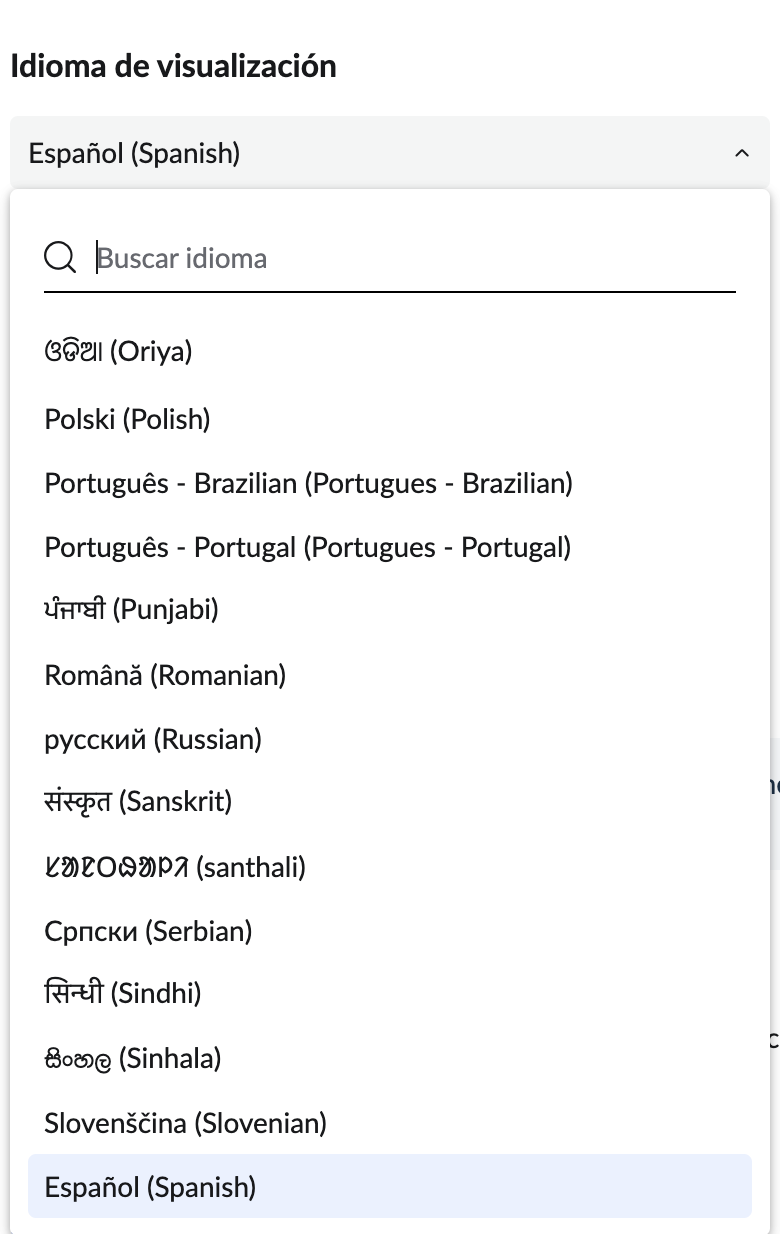Choose русский (Russian) language

152,739
